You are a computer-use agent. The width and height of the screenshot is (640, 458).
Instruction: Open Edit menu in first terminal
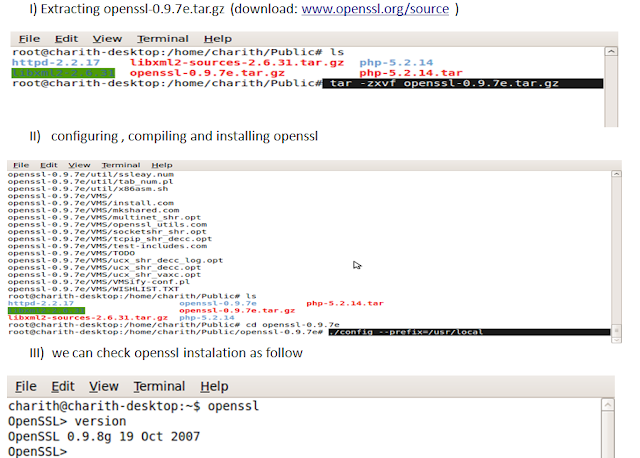pos(67,39)
